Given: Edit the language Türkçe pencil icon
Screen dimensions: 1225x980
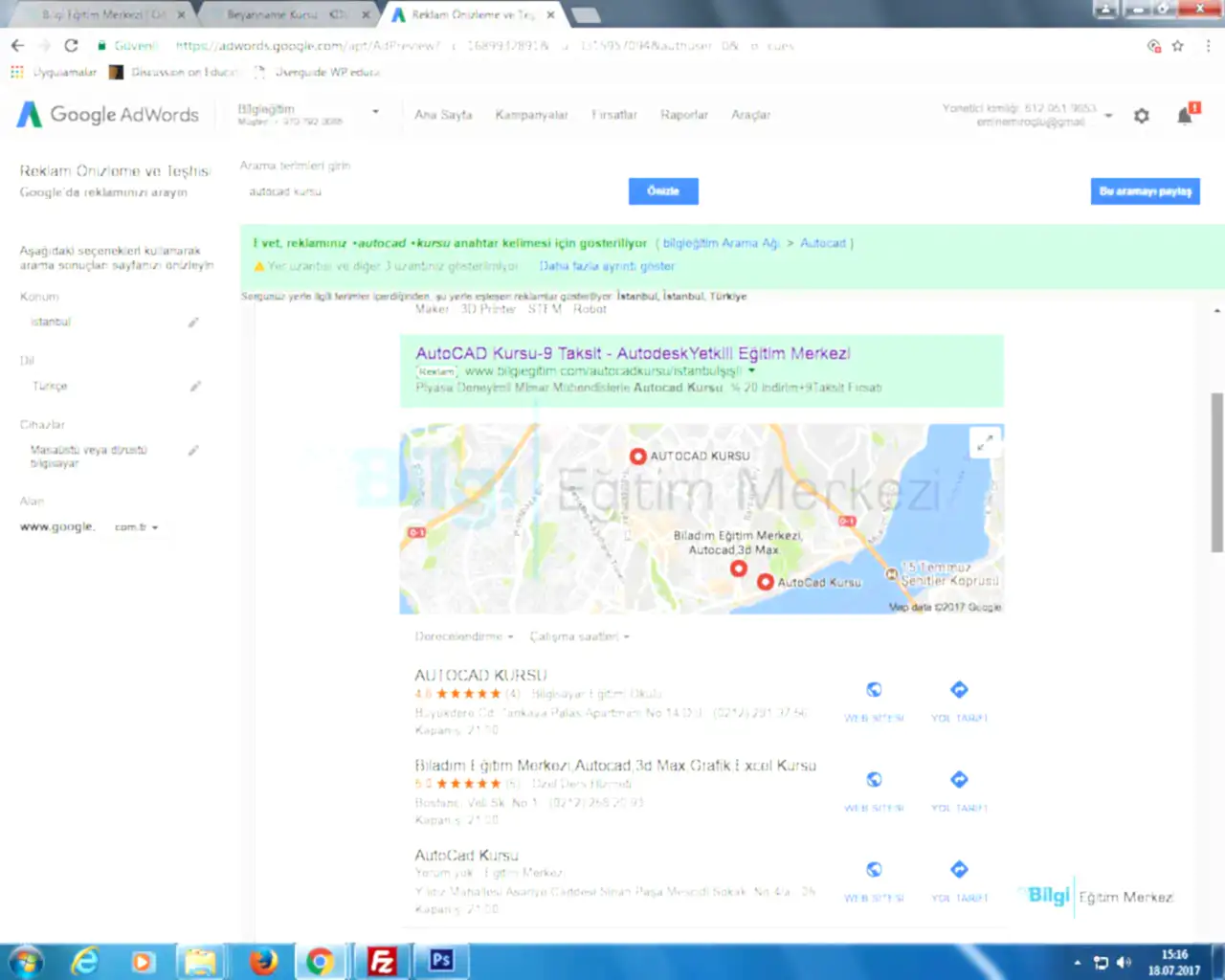Looking at the screenshot, I should [195, 387].
